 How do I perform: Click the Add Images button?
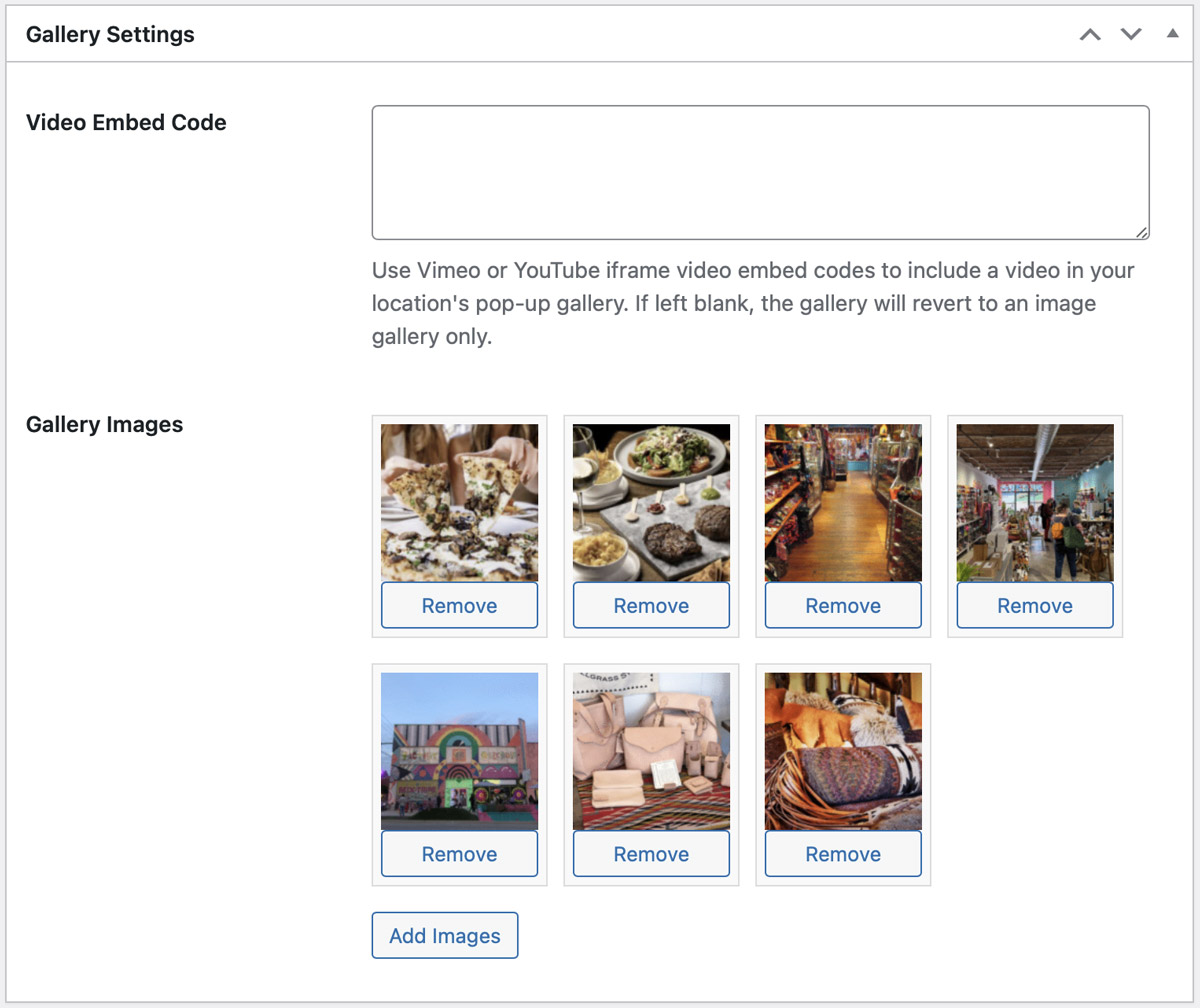coord(445,936)
